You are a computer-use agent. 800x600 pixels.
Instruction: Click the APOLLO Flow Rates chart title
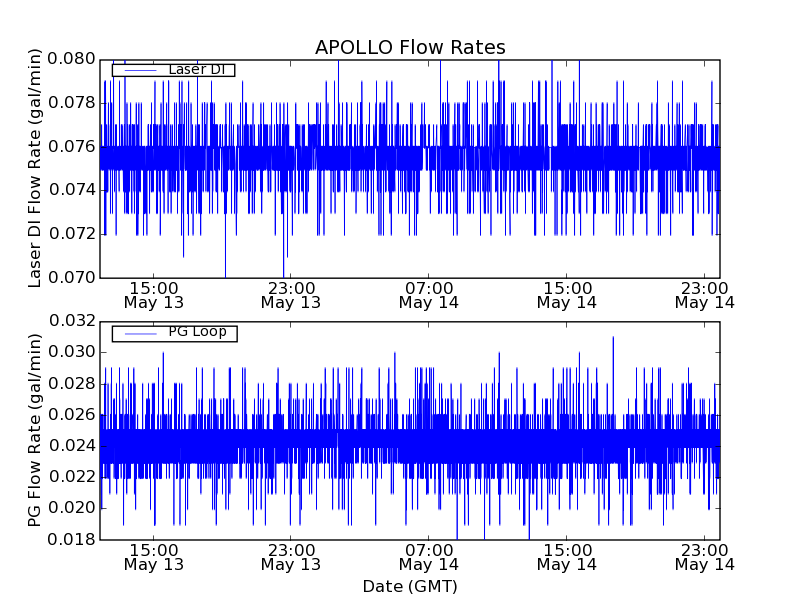[410, 48]
